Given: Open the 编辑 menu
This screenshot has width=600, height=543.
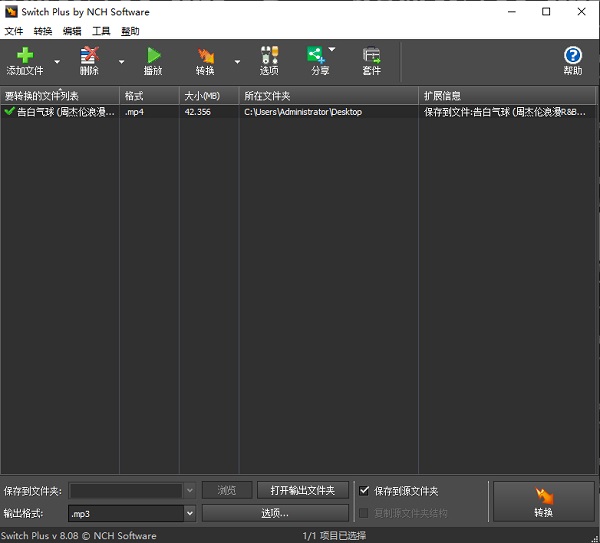Looking at the screenshot, I should (72, 31).
